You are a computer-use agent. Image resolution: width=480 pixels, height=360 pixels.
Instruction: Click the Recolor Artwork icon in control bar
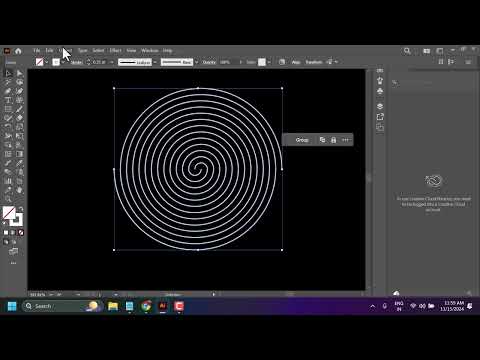pyautogui.click(x=282, y=62)
